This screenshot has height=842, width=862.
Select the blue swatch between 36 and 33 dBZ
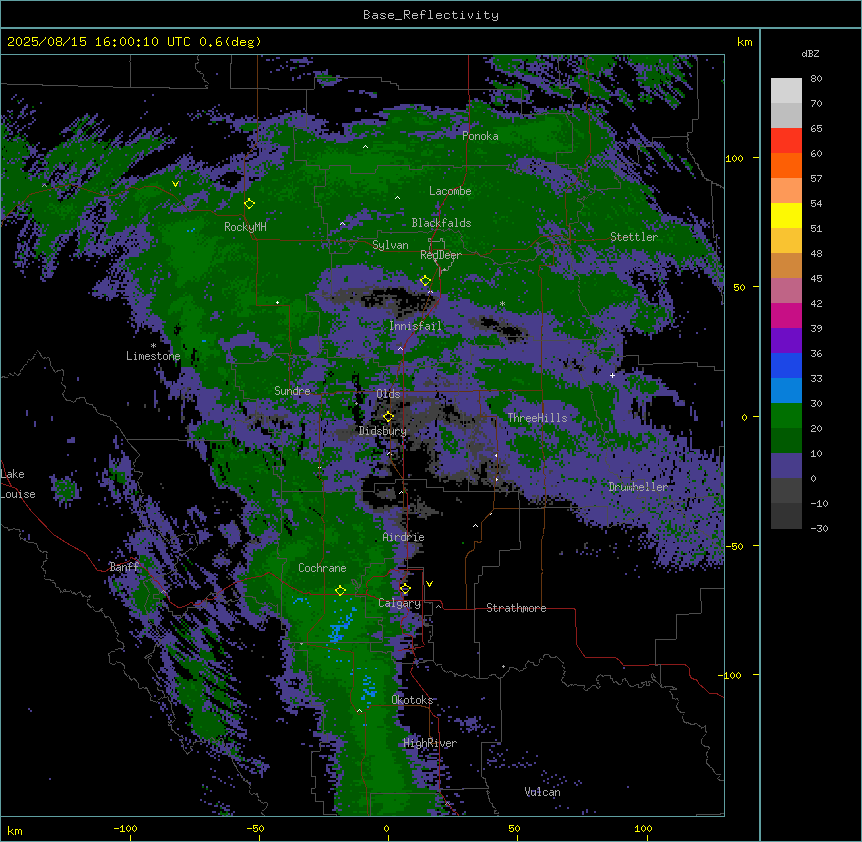tap(786, 365)
